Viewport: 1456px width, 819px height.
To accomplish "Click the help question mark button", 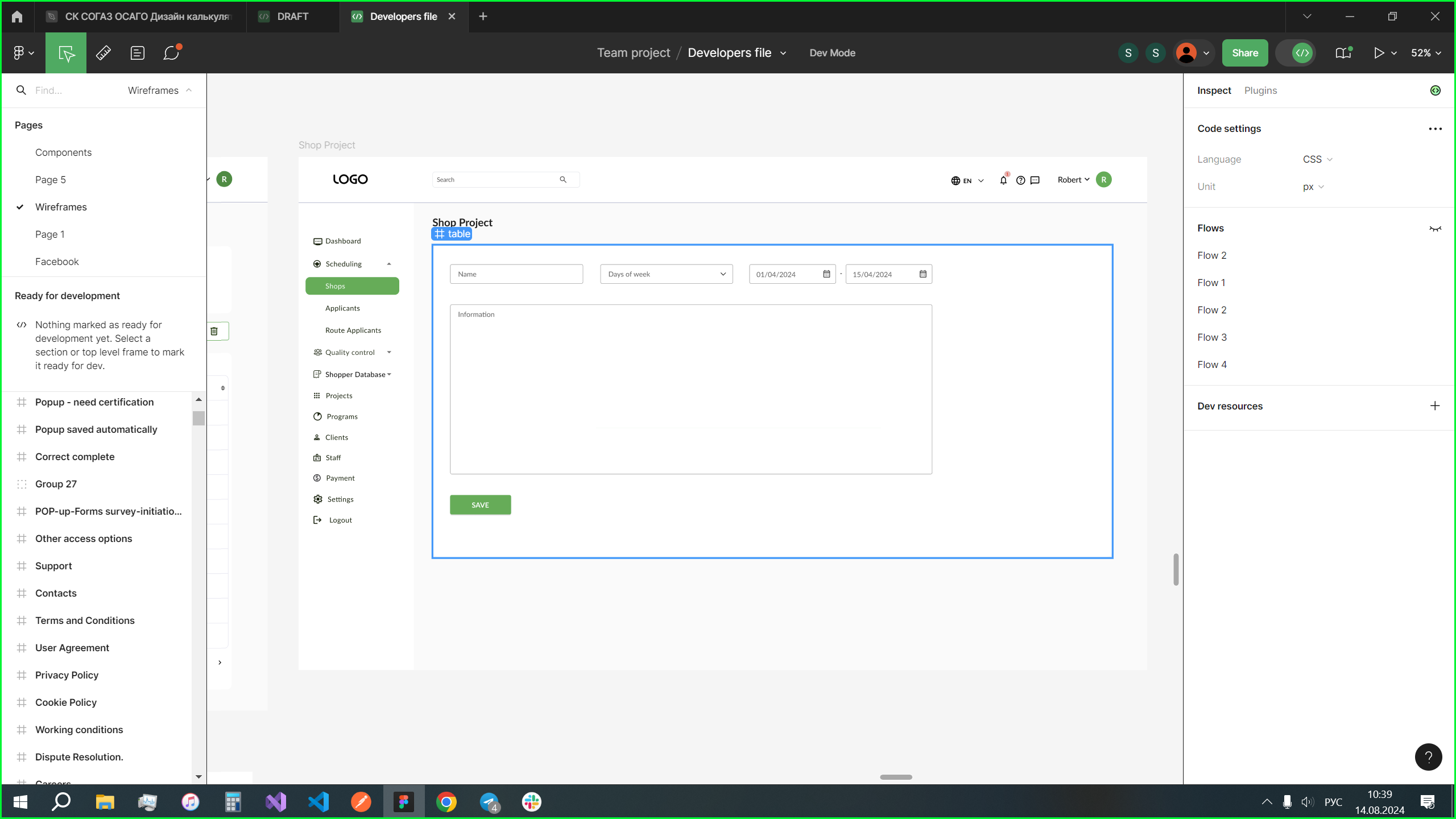I will click(x=1428, y=757).
